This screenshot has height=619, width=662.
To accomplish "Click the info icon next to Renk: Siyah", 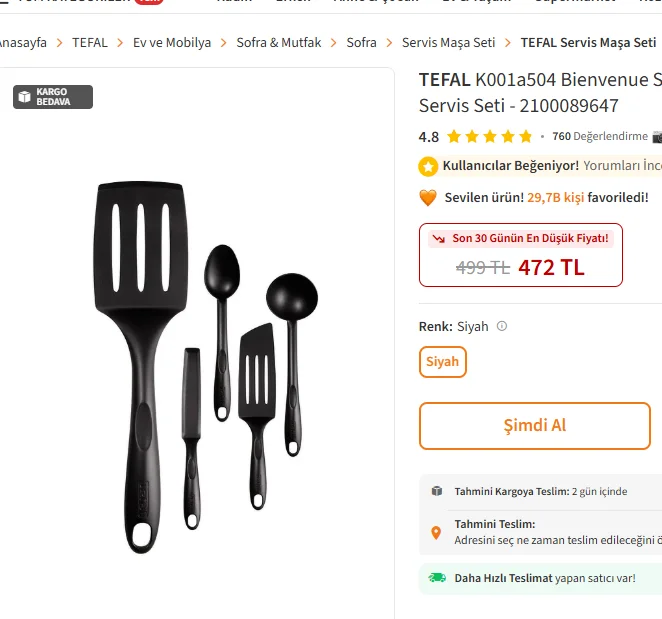I will (x=502, y=326).
